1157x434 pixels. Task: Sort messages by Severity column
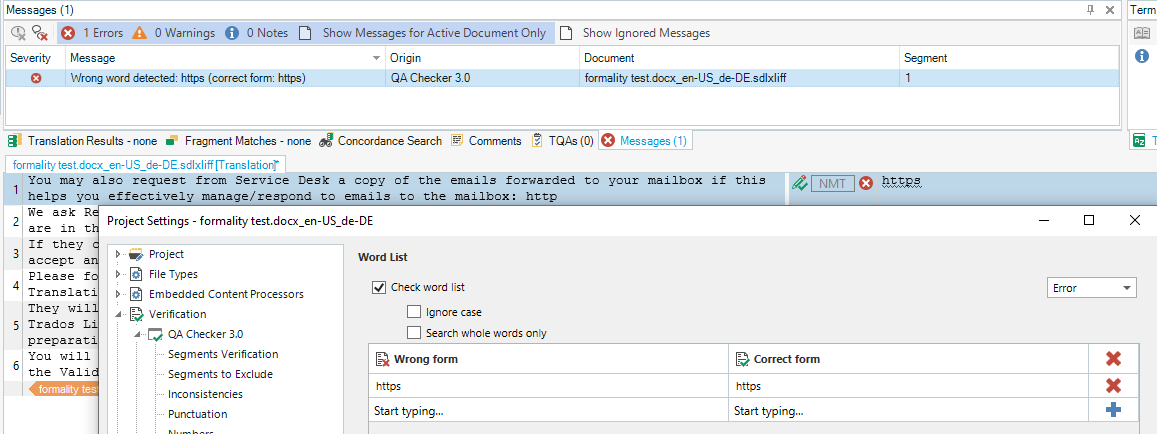30,58
